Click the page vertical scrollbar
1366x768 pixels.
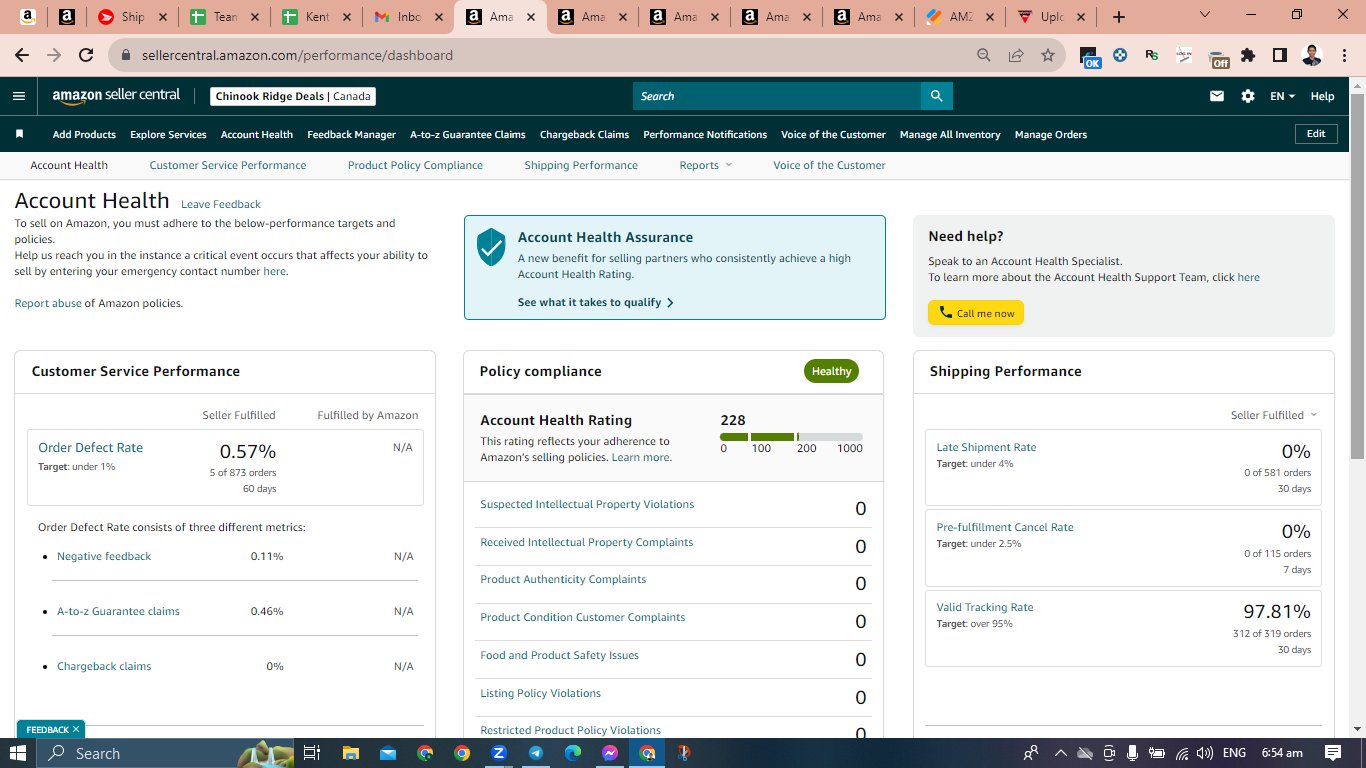pyautogui.click(x=1357, y=275)
